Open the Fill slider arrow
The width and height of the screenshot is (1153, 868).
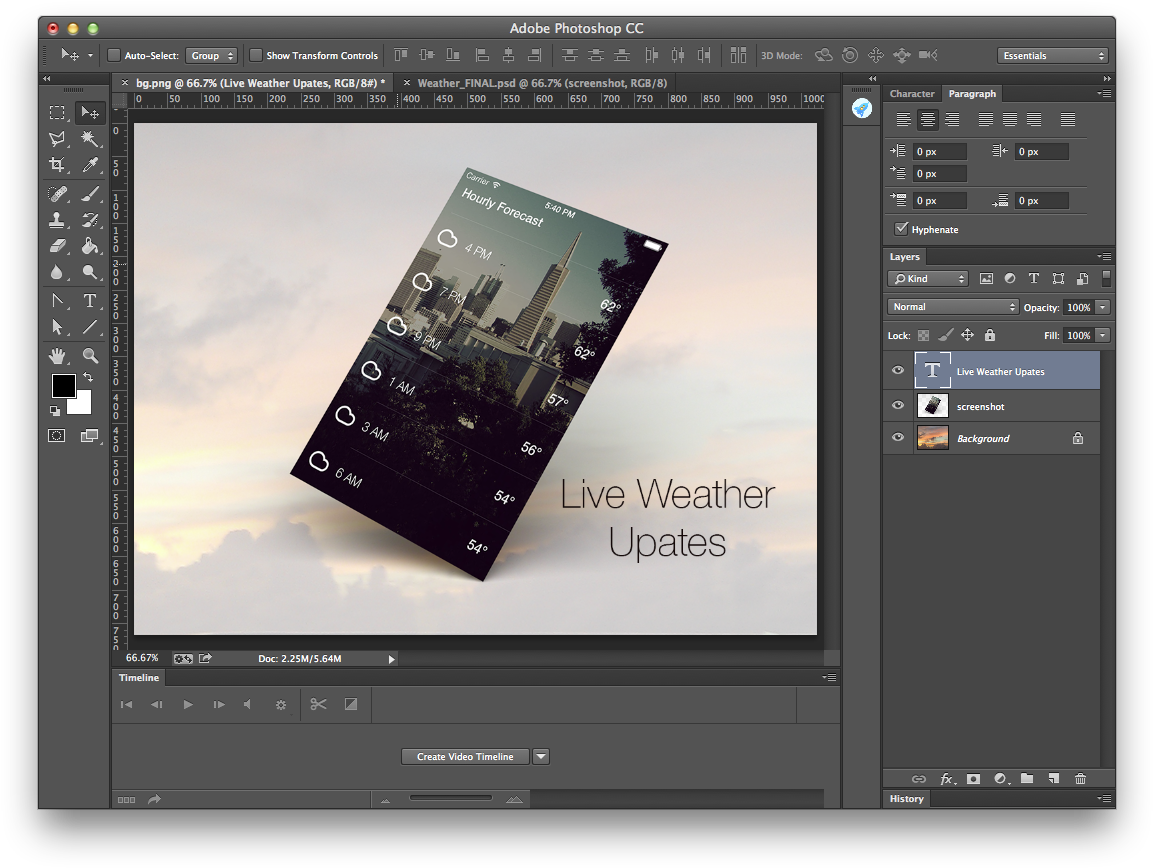1102,335
